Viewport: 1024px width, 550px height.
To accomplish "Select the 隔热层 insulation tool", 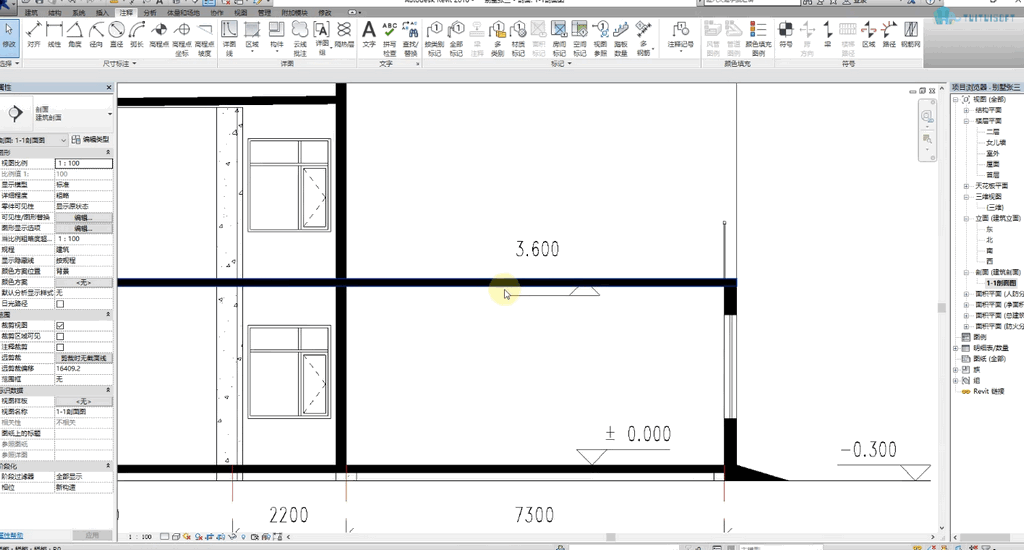I will click(344, 35).
